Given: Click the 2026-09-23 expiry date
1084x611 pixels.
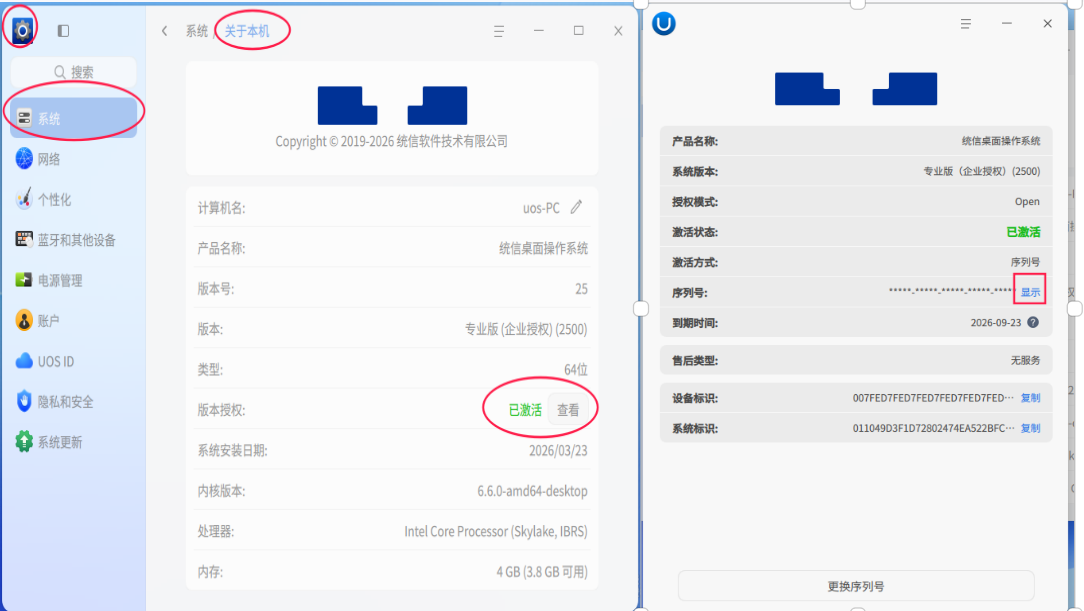Looking at the screenshot, I should pyautogui.click(x=996, y=323).
